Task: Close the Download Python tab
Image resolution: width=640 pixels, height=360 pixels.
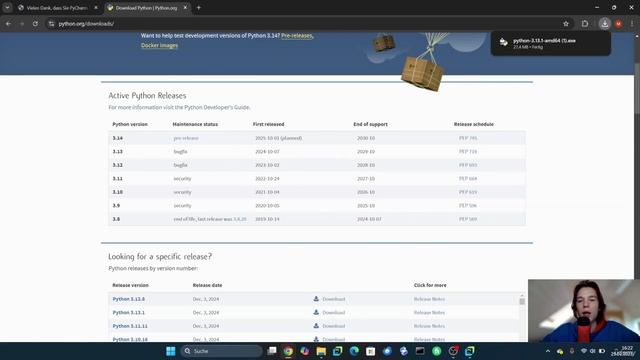Action: click(185, 7)
